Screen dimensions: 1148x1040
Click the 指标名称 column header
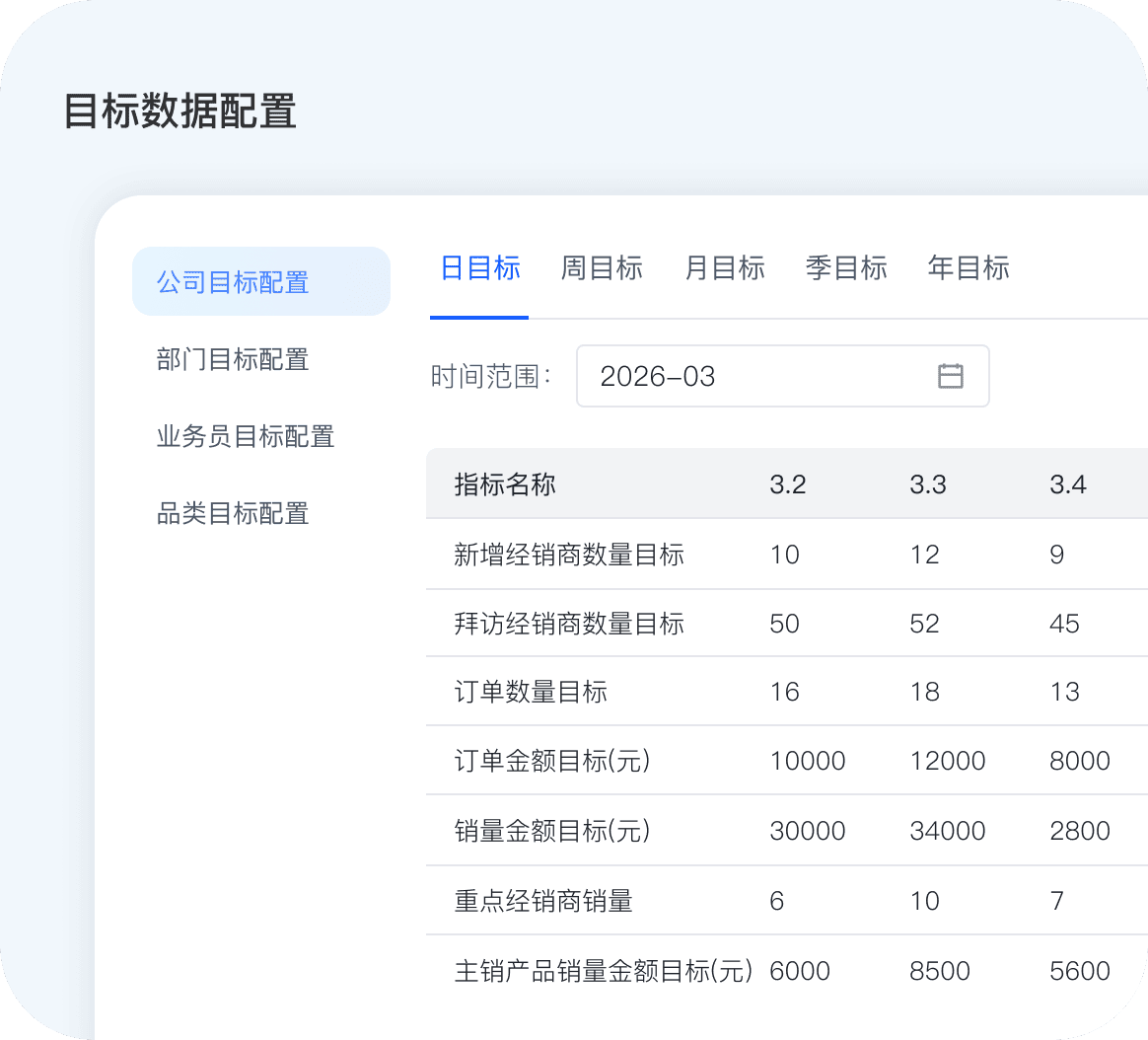pos(505,484)
